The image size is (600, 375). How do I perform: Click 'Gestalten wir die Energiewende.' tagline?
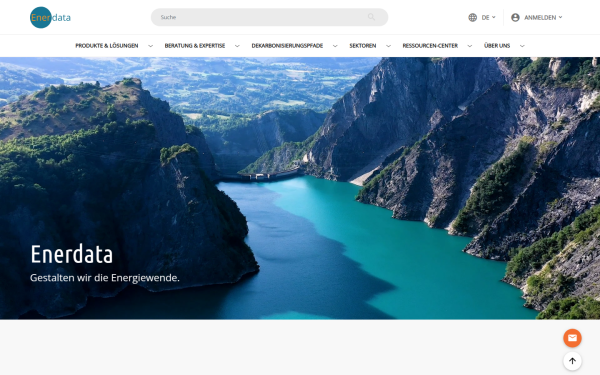(104, 278)
